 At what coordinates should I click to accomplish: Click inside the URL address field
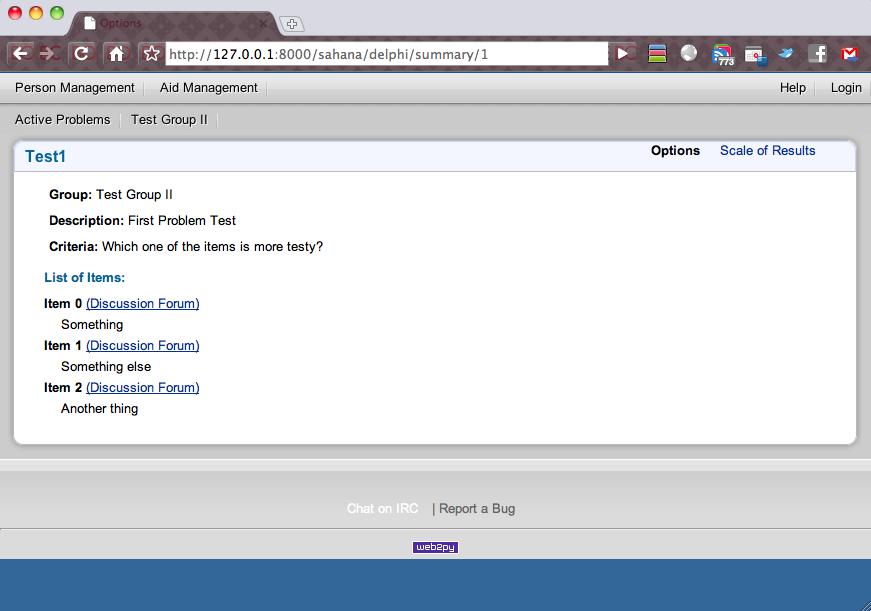[x=385, y=54]
